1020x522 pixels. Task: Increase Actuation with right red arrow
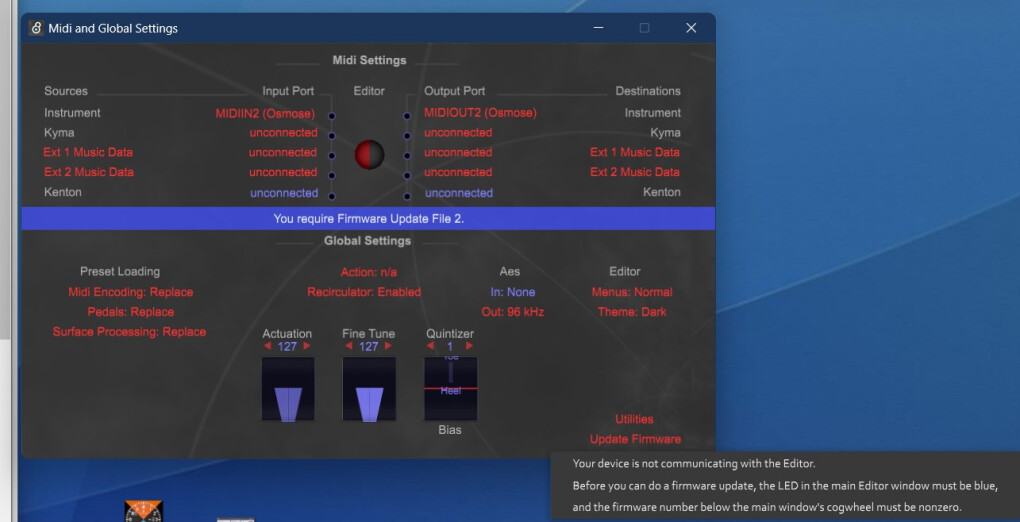307,346
